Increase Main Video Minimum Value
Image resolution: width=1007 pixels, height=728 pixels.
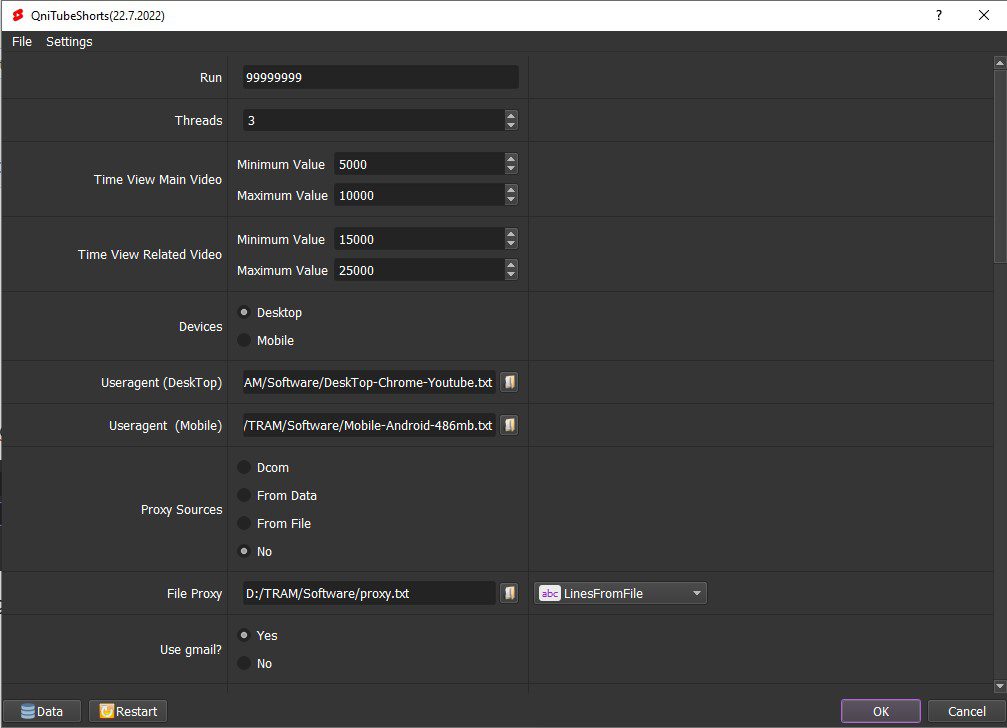(x=511, y=159)
